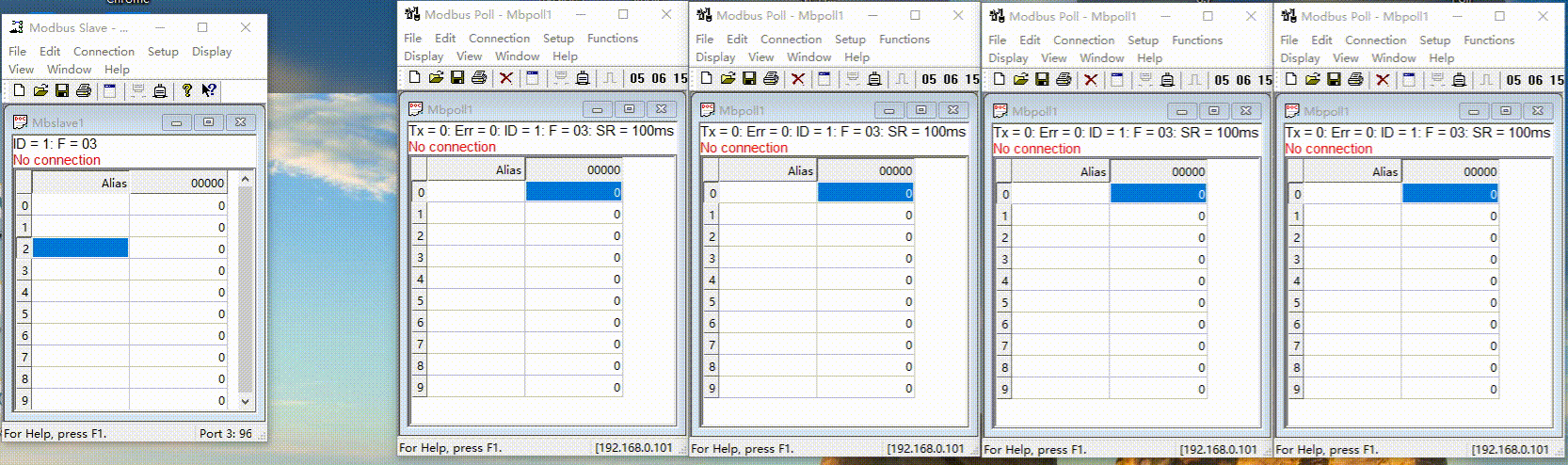Viewport: 1568px width, 465px height.
Task: Click function 06 button in leftmost Modbus Poll toolbar
Action: 659,78
